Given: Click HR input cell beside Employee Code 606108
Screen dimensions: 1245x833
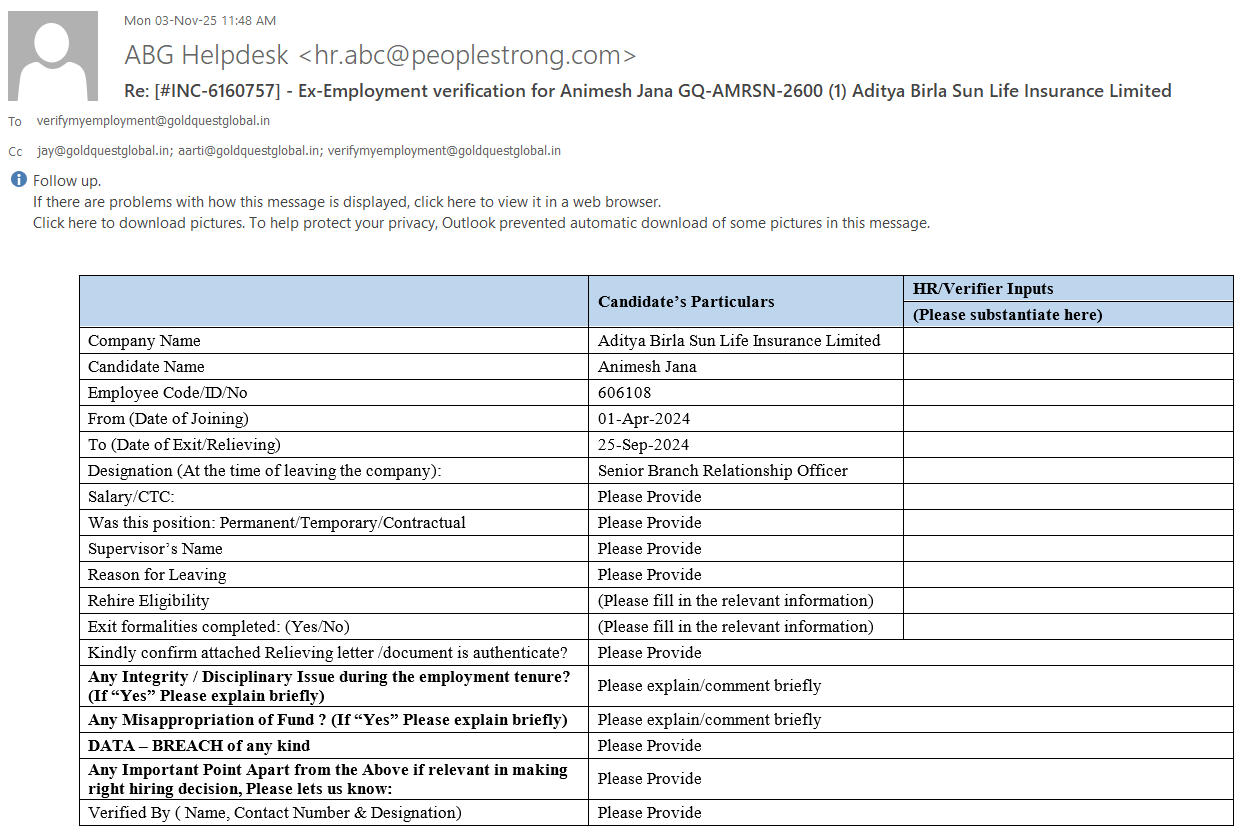Looking at the screenshot, I should pos(1067,393).
